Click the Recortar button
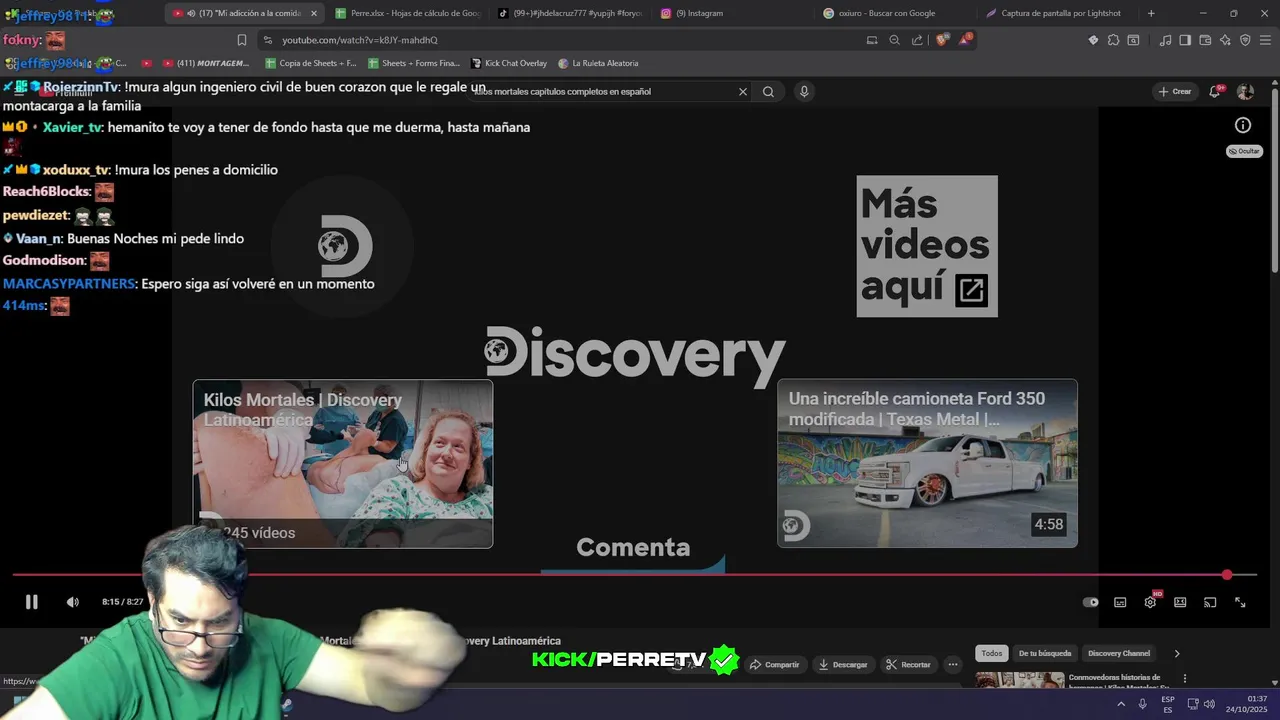Screen dimensions: 1280x720 coord(908,664)
